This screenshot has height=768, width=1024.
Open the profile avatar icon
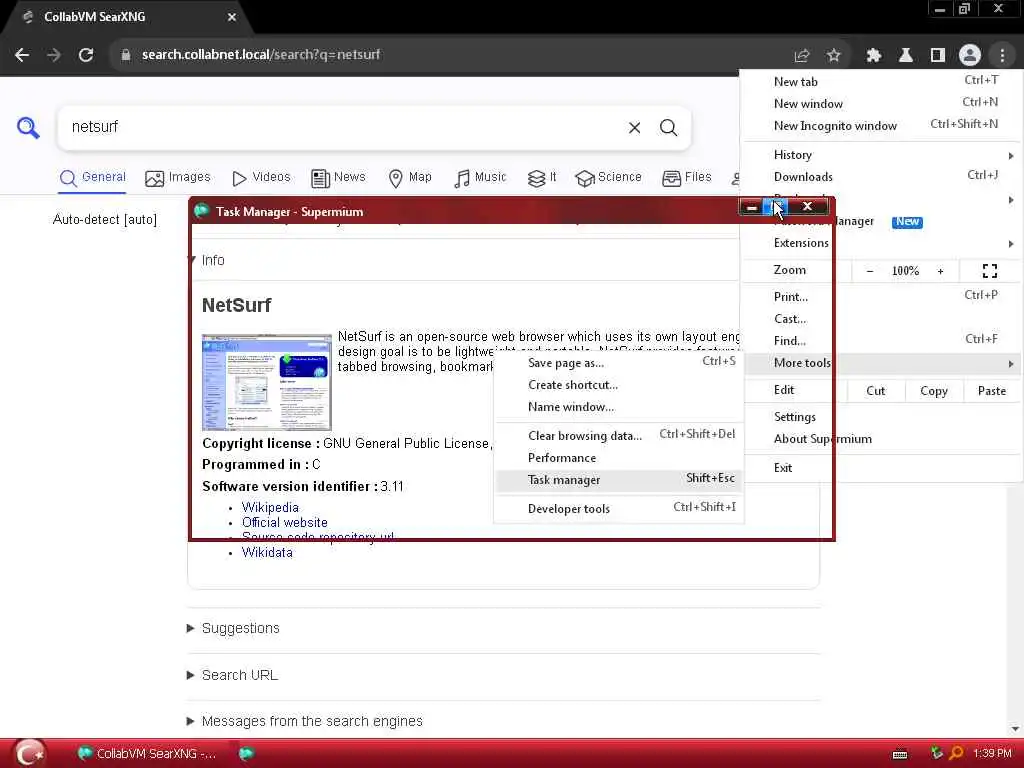coord(970,56)
